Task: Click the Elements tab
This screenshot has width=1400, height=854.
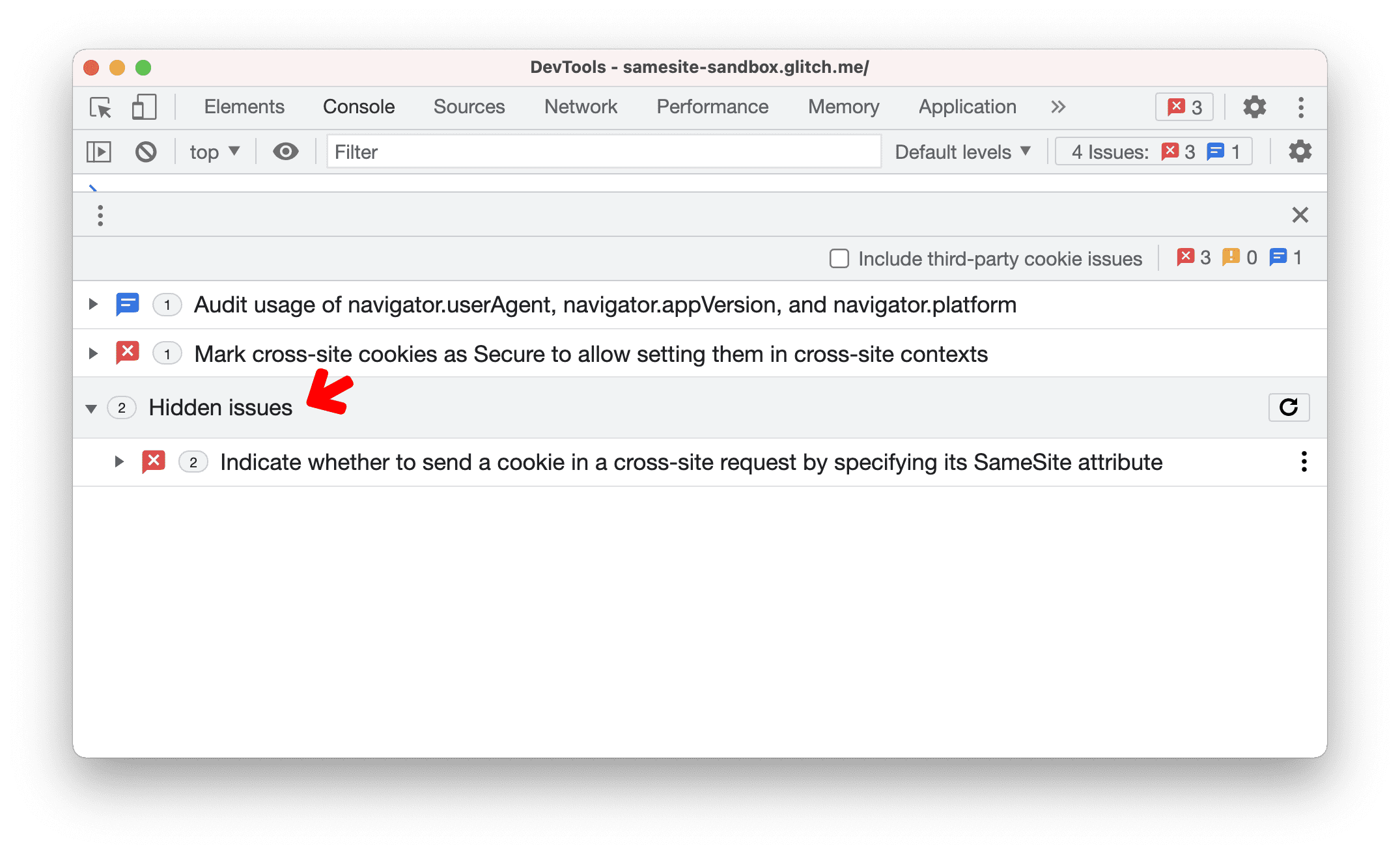Action: coord(244,106)
